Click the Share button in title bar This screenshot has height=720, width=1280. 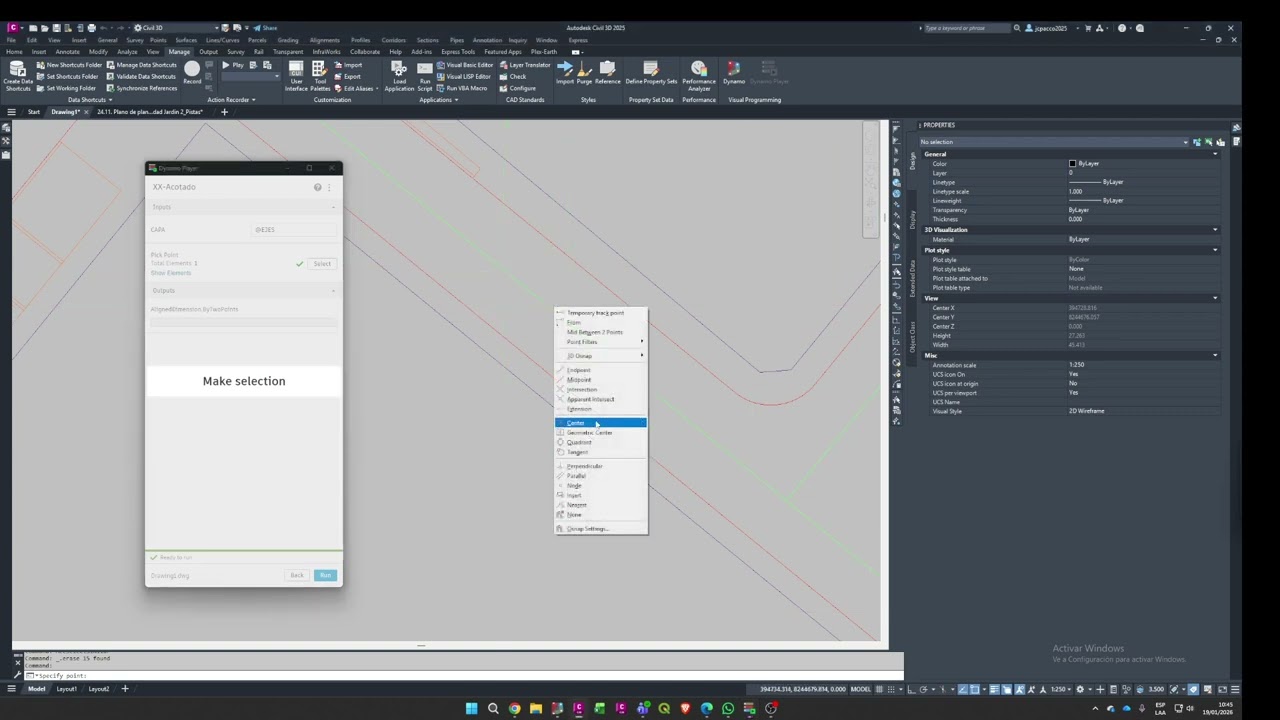pos(265,28)
